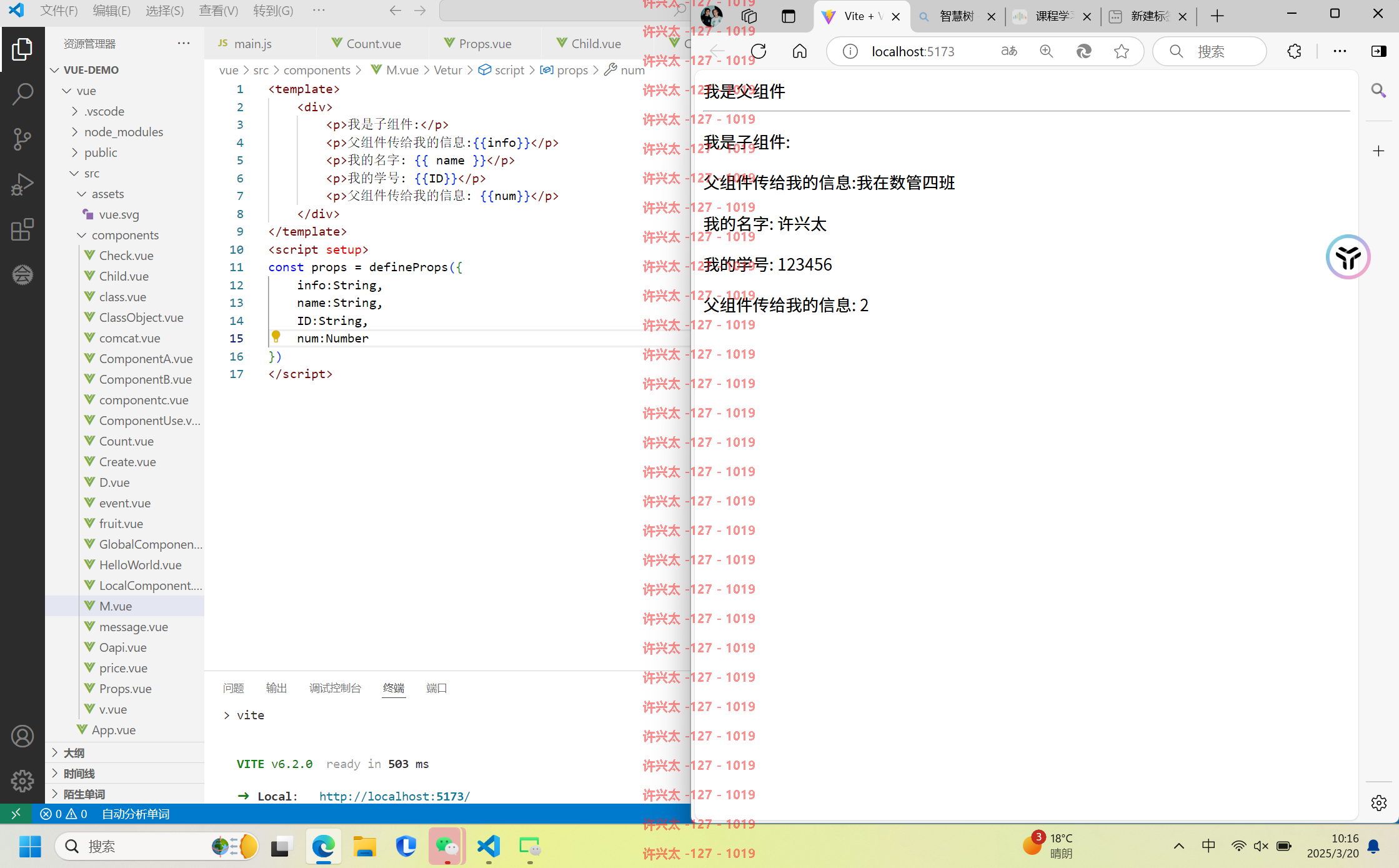This screenshot has height=868, width=1399.
Task: Click the floating assistant circle icon on page
Action: 1348,257
